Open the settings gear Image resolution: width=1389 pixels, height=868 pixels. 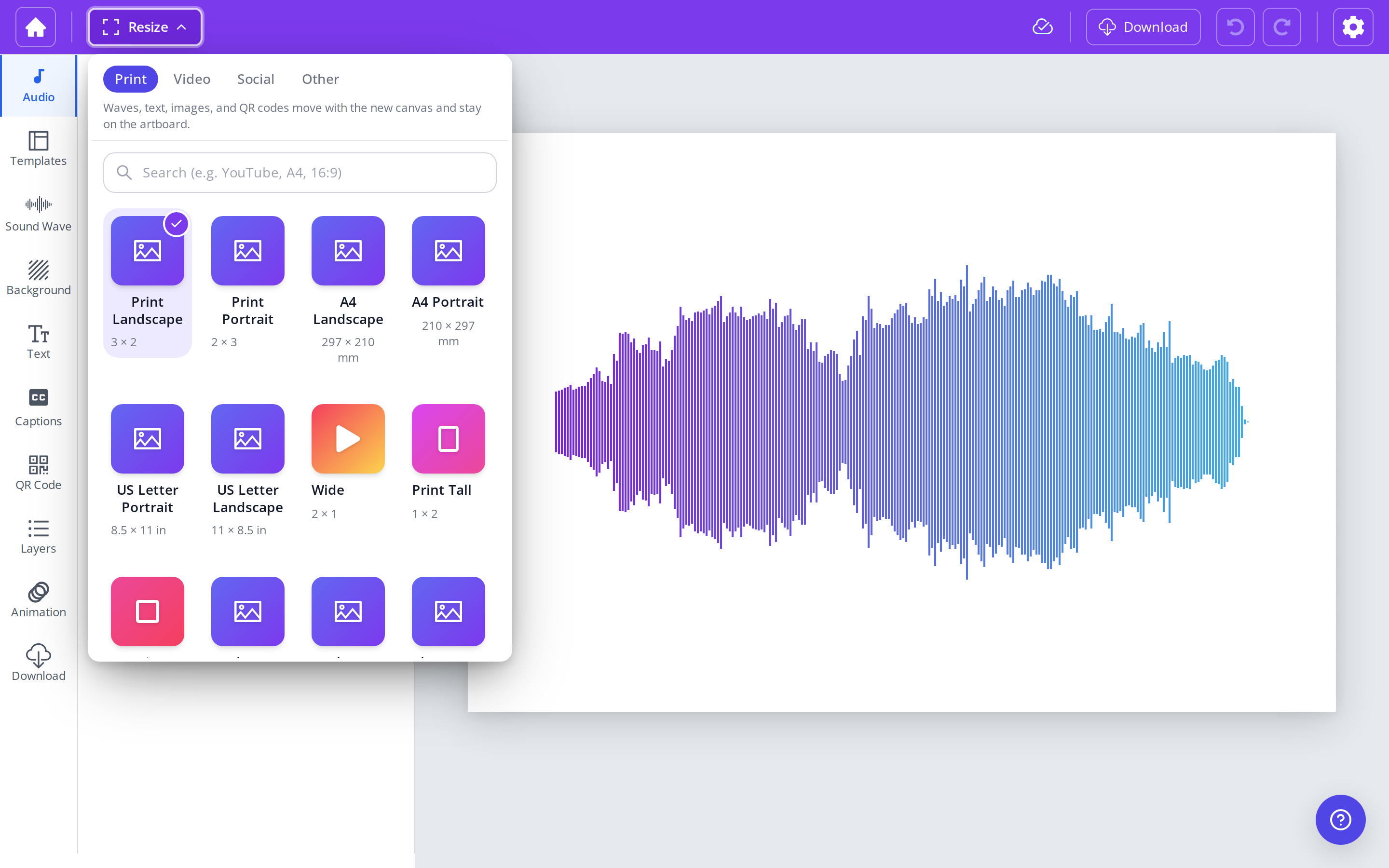pyautogui.click(x=1353, y=27)
